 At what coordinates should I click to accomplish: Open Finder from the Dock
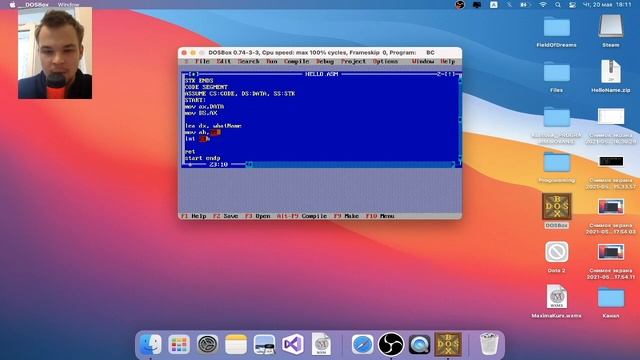(151, 344)
